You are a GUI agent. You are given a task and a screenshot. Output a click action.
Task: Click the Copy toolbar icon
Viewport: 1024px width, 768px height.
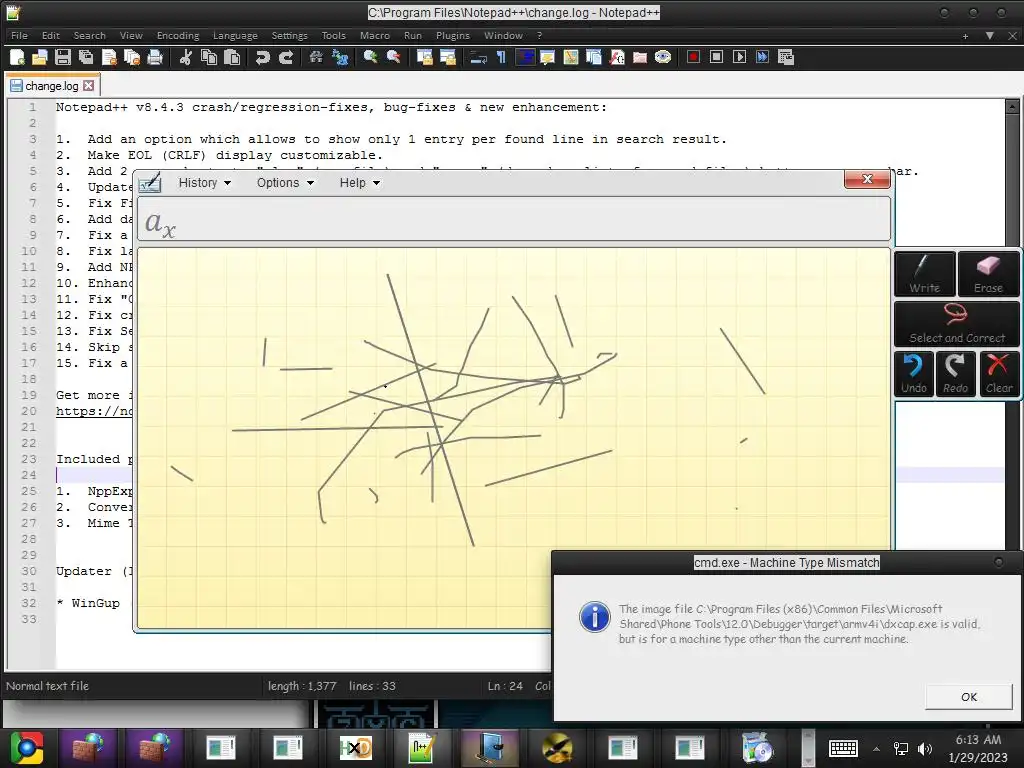[209, 57]
